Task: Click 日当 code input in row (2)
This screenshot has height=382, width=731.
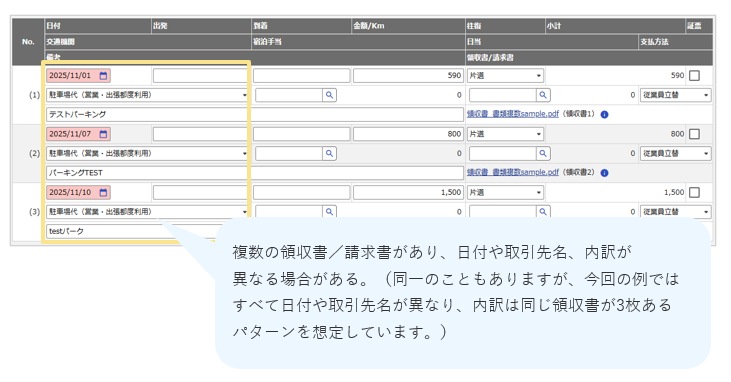Action: (503, 153)
